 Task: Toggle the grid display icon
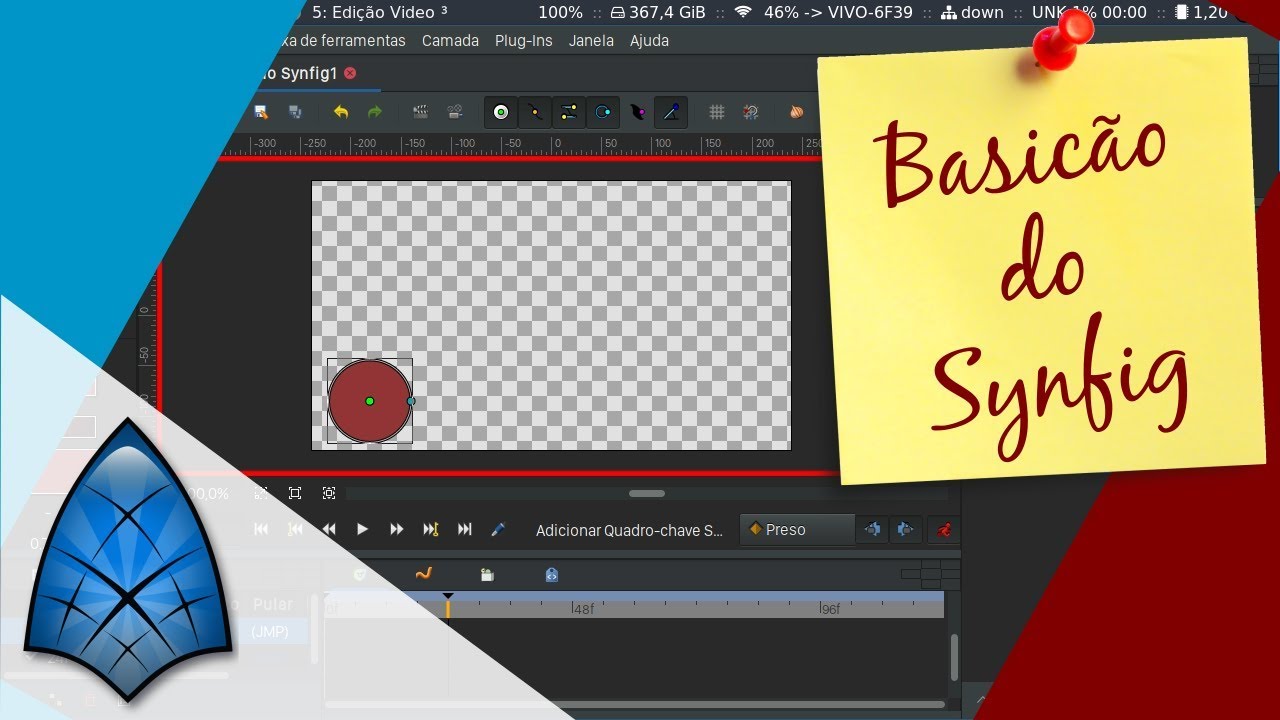(x=717, y=112)
